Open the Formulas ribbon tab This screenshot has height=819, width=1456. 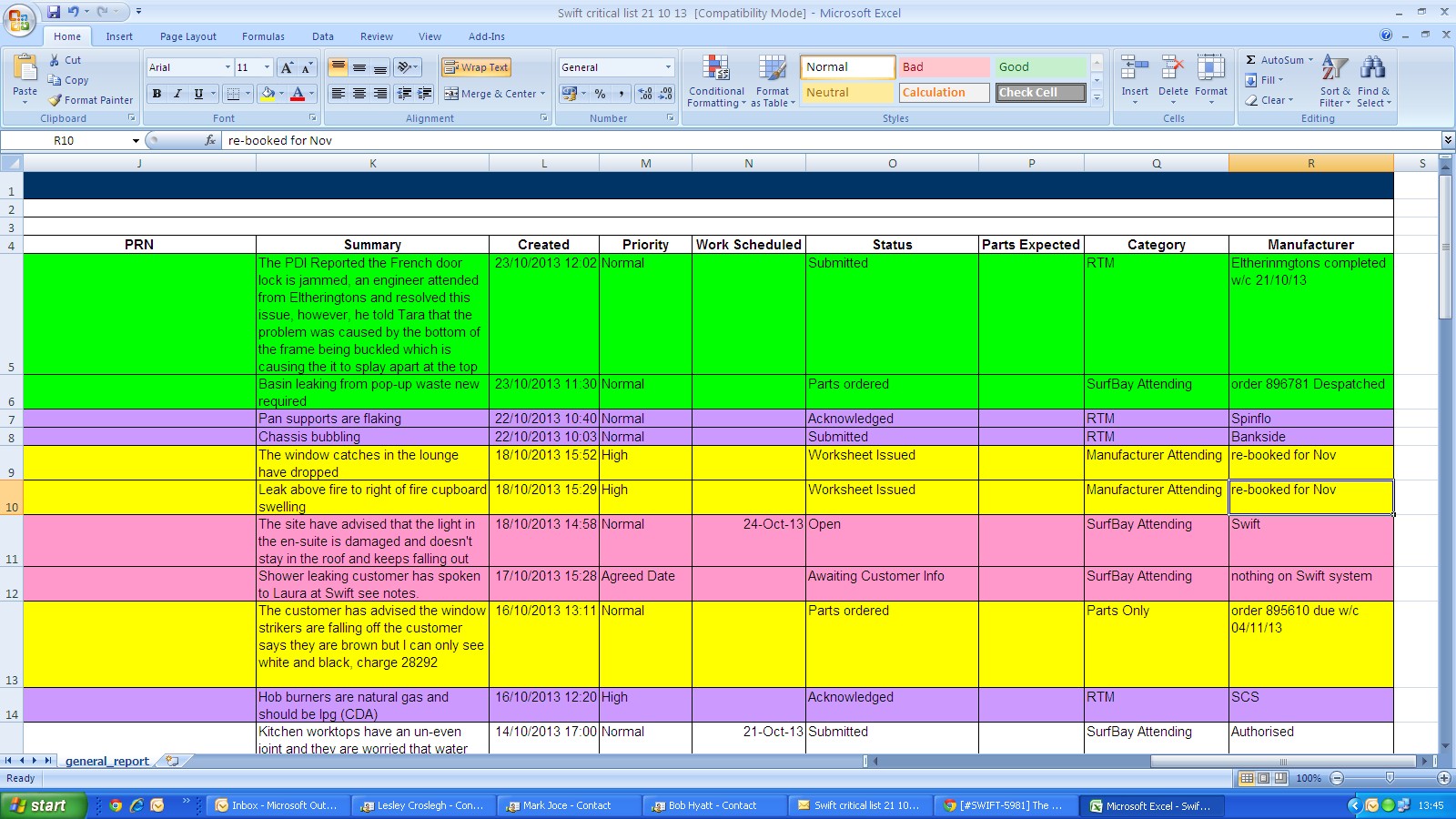pyautogui.click(x=263, y=36)
